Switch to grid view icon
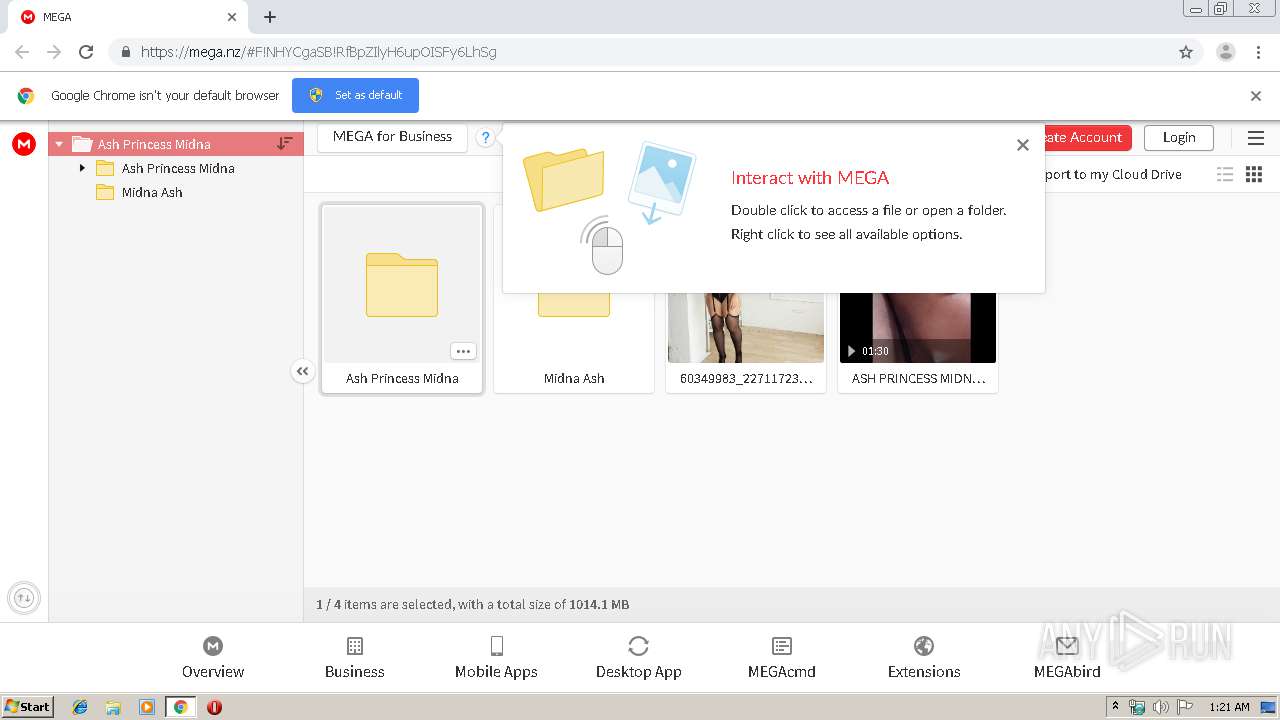Viewport: 1280px width, 720px height. 1254,174
